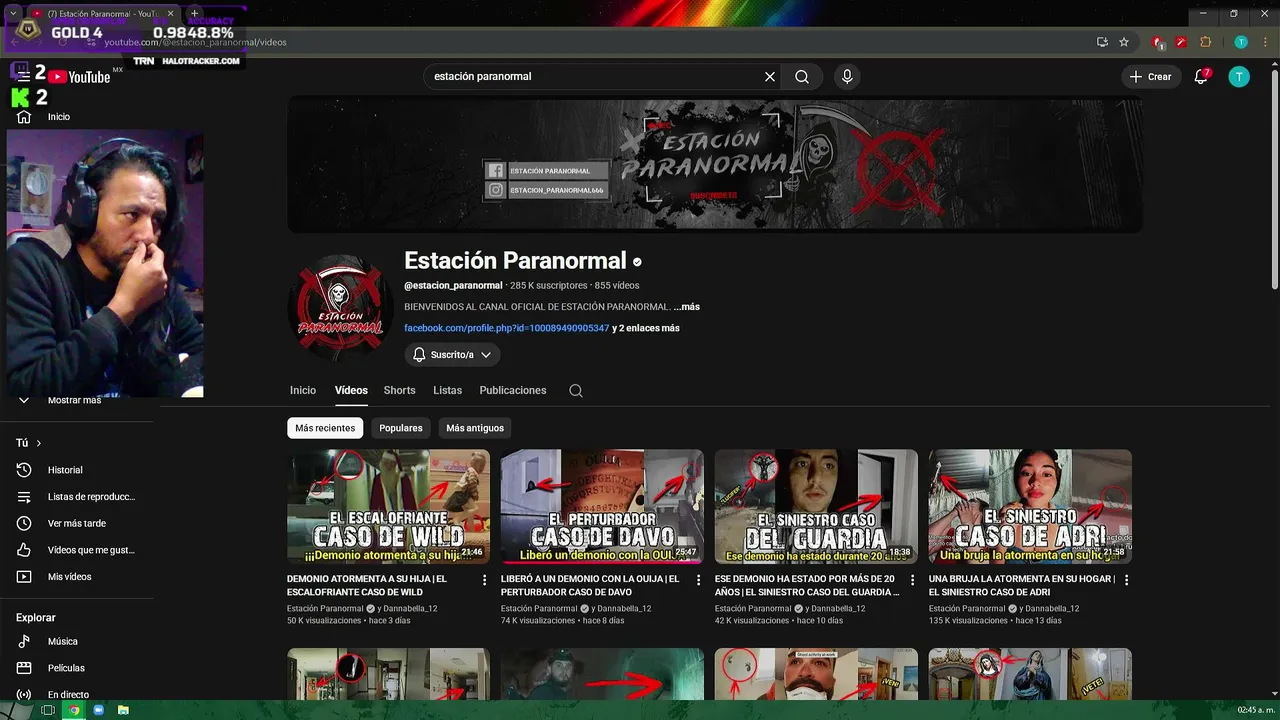Open the CASO DEL GUARDIA video thumbnail
1280x720 pixels.
tap(816, 506)
